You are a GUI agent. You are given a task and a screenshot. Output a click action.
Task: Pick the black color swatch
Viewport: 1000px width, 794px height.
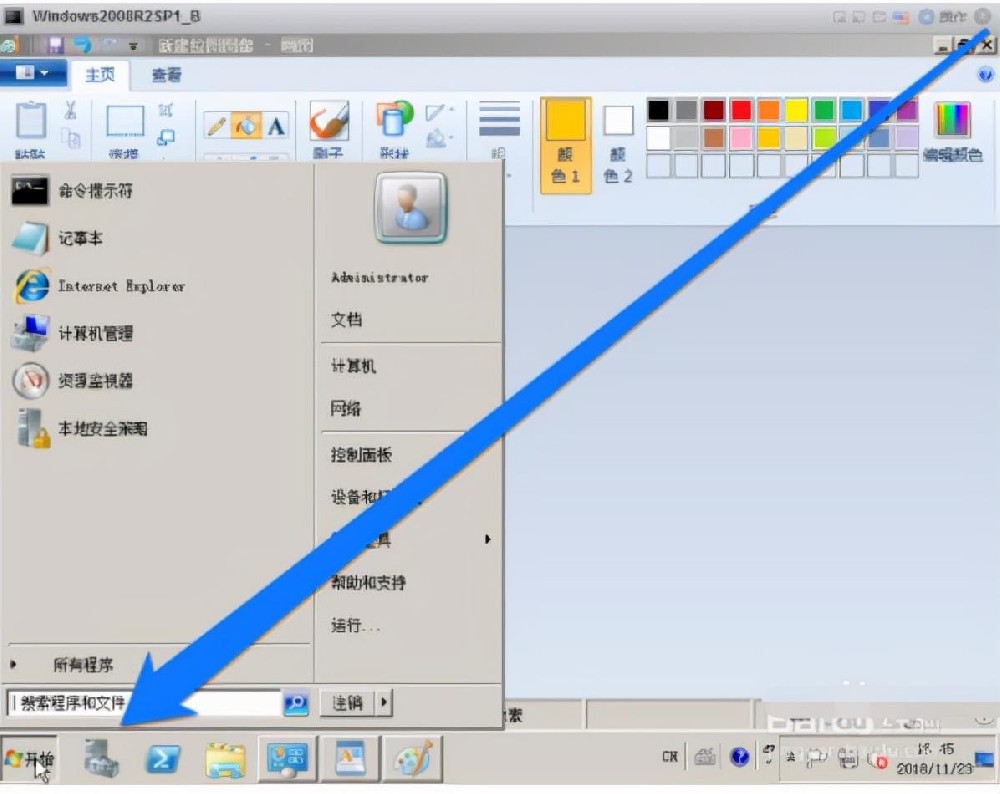(659, 110)
